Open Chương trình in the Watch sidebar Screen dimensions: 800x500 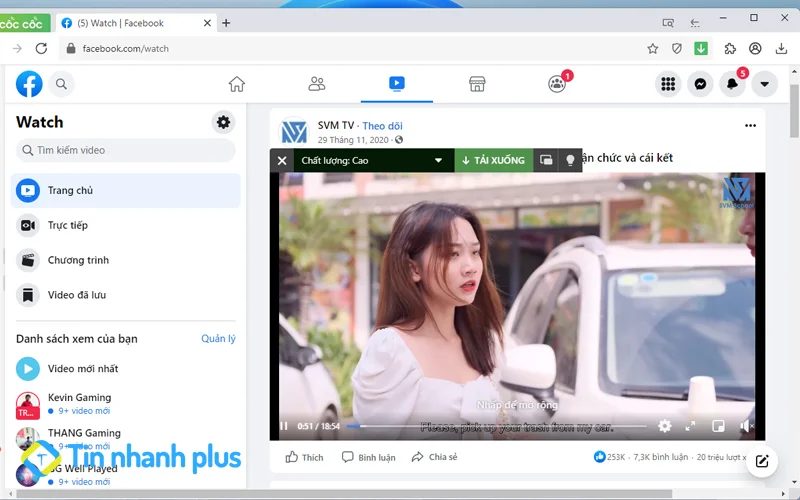(x=126, y=260)
